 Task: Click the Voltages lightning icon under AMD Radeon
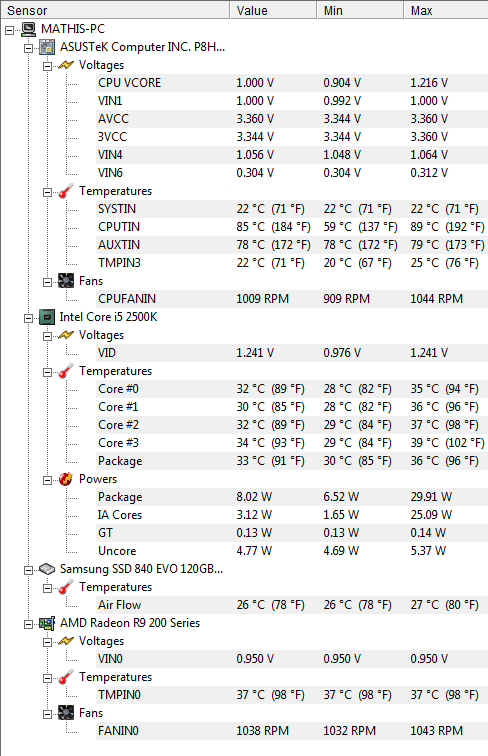(x=66, y=641)
